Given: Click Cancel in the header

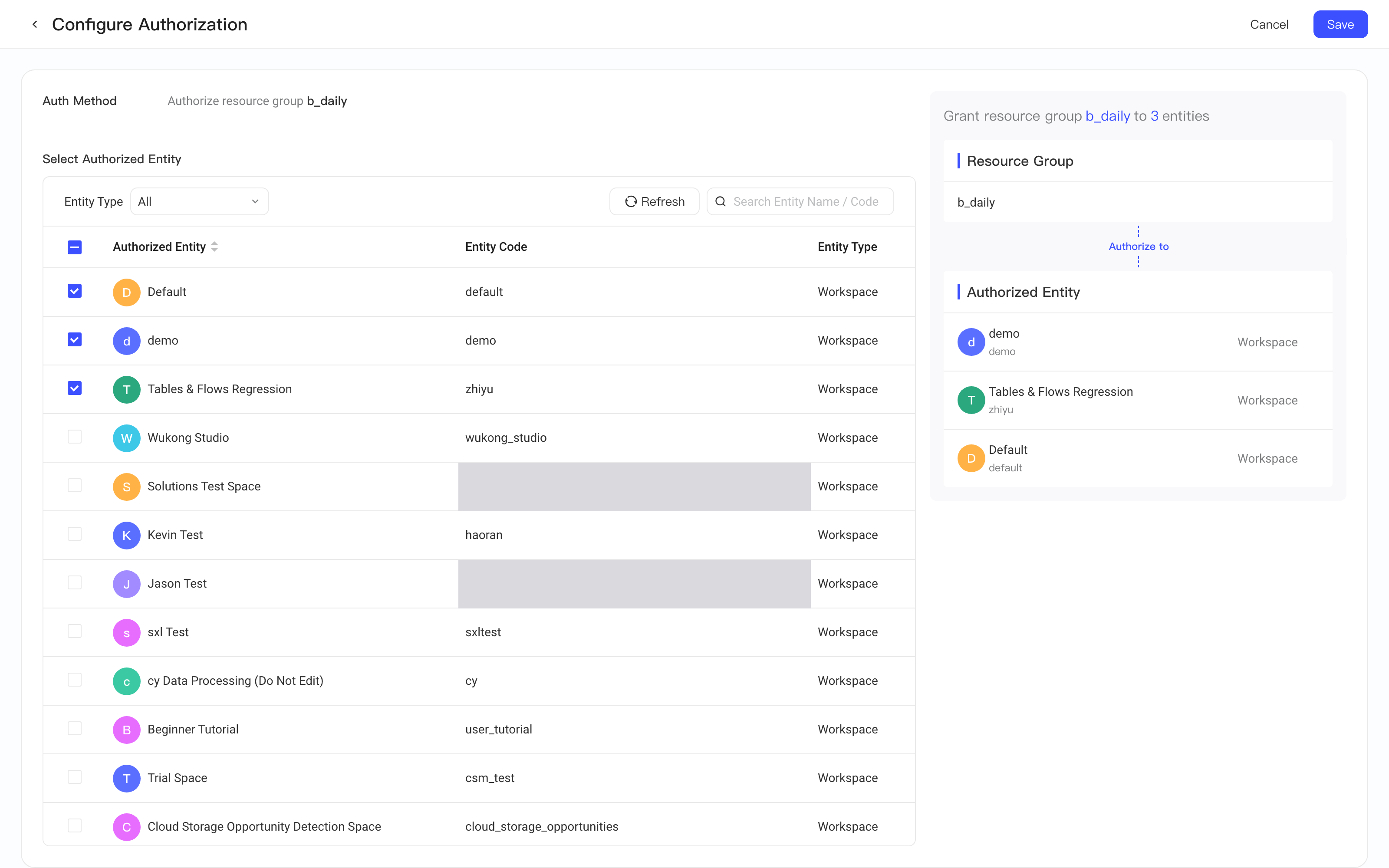Looking at the screenshot, I should click(x=1269, y=24).
